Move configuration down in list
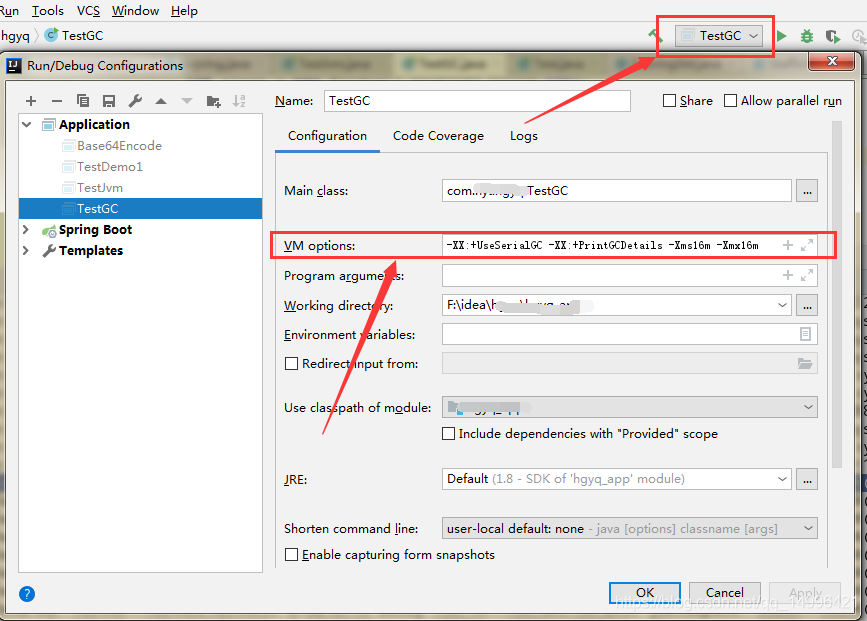The height and width of the screenshot is (621, 867). [187, 101]
